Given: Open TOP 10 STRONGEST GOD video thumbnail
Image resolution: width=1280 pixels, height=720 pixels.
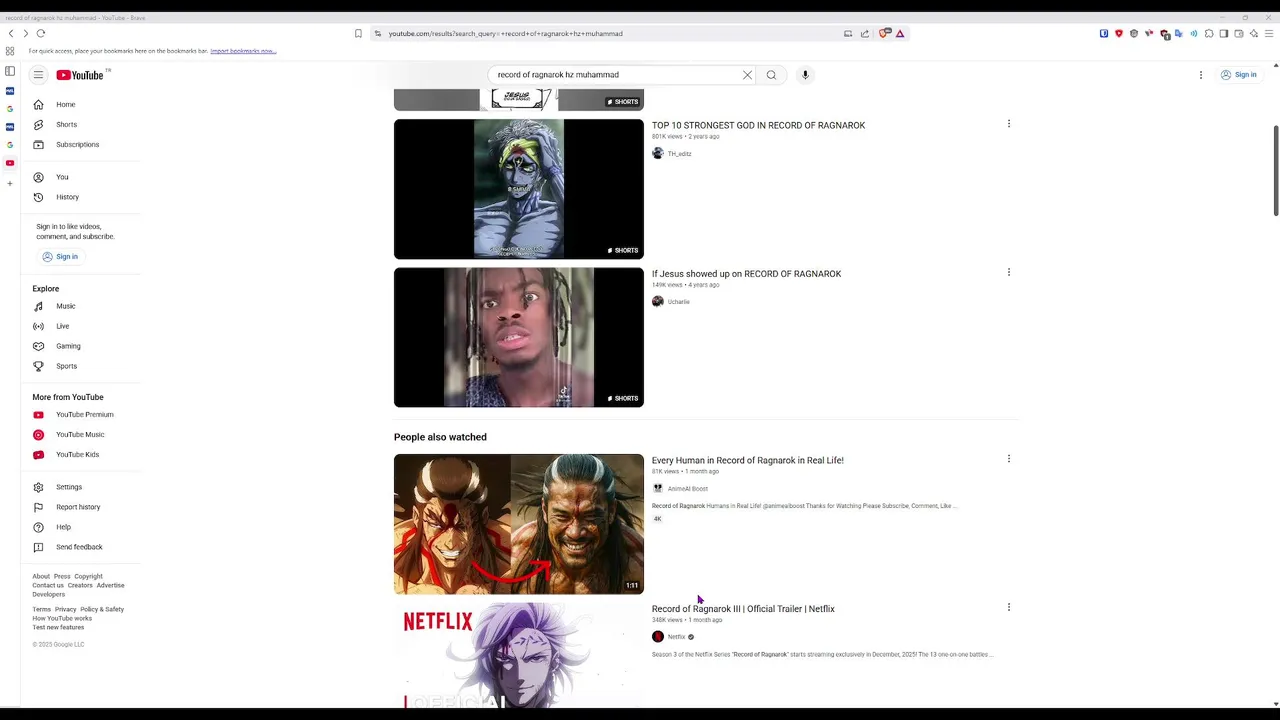Looking at the screenshot, I should (519, 189).
